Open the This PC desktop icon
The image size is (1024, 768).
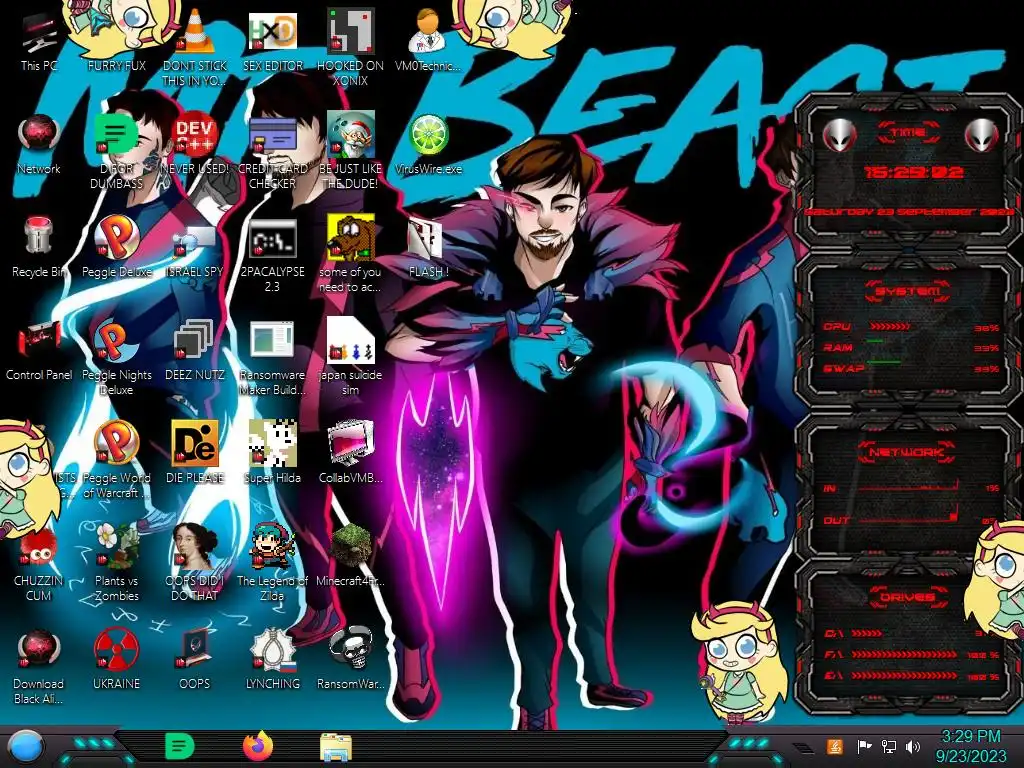39,34
